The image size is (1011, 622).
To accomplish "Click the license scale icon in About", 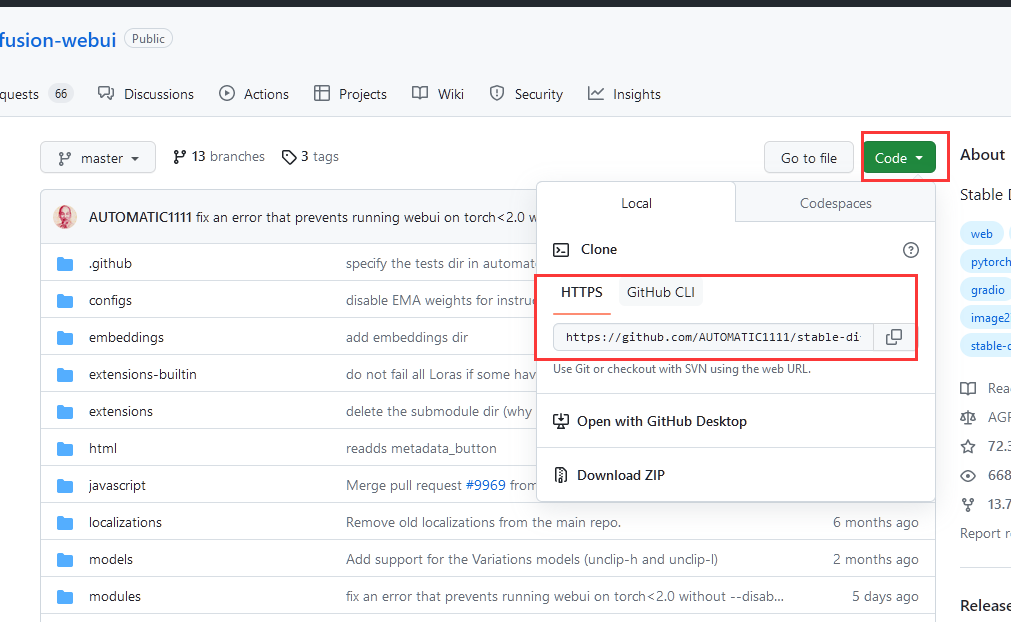I will [968, 418].
